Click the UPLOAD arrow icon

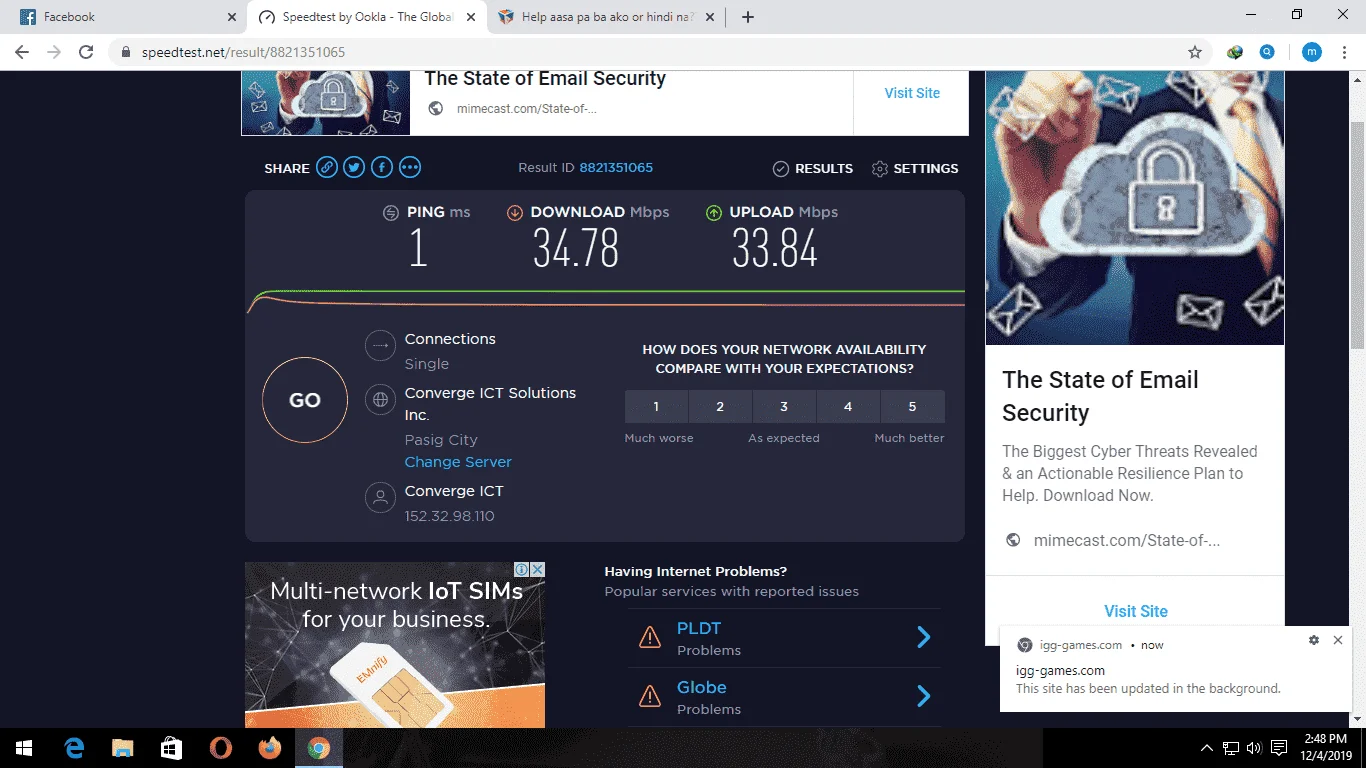[x=714, y=213]
